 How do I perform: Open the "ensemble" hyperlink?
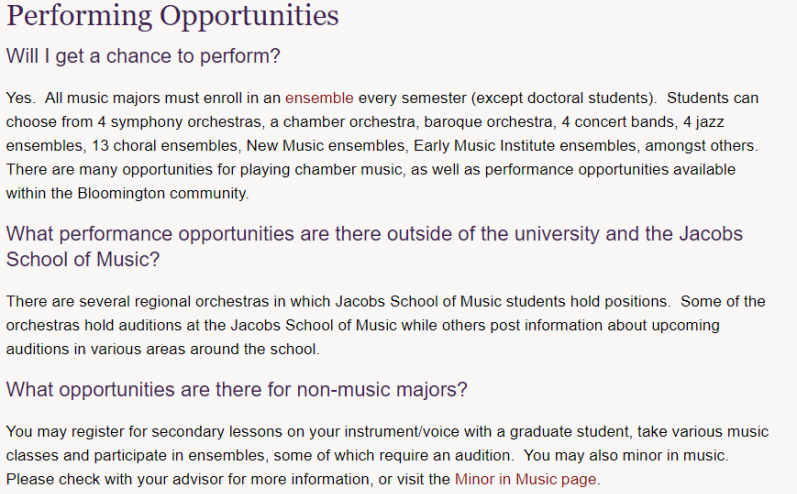pos(319,98)
